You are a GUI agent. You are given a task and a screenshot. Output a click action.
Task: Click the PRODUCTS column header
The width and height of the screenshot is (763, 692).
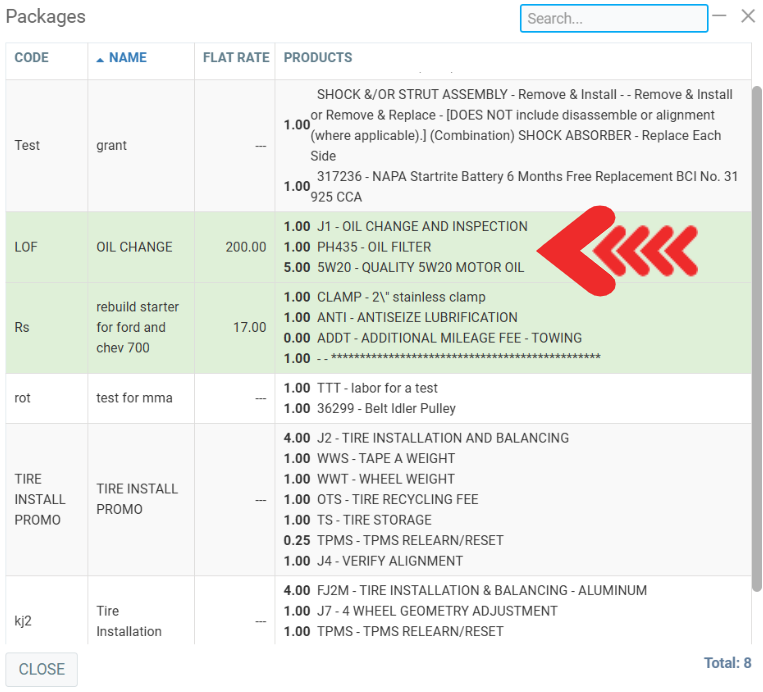(x=318, y=58)
